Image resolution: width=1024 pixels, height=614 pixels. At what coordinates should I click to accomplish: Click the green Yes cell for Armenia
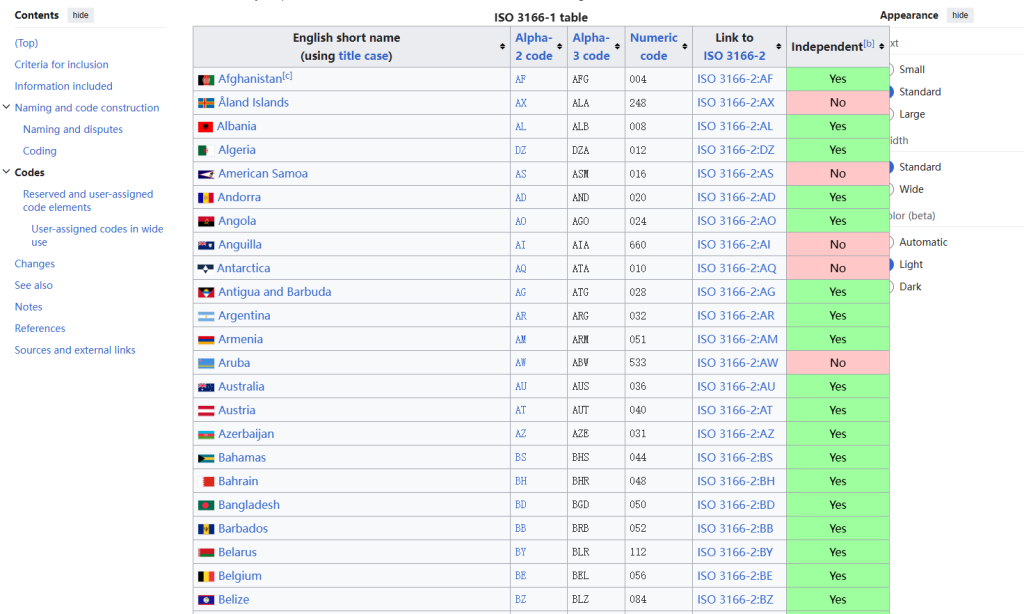coord(837,340)
